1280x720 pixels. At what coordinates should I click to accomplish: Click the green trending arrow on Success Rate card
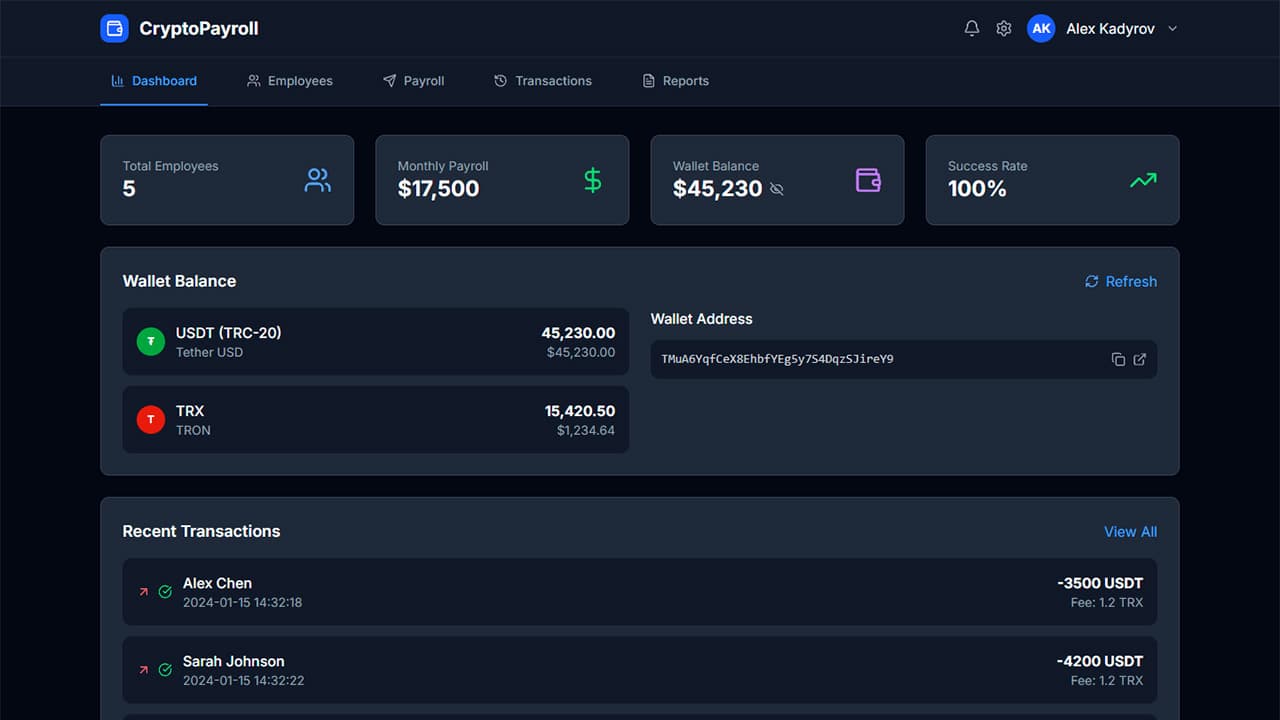[x=1142, y=180]
